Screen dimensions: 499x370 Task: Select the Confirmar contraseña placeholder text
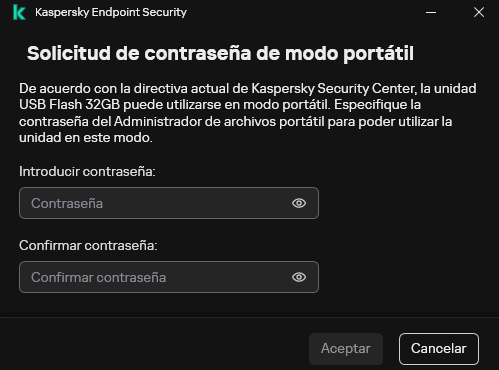(98, 277)
